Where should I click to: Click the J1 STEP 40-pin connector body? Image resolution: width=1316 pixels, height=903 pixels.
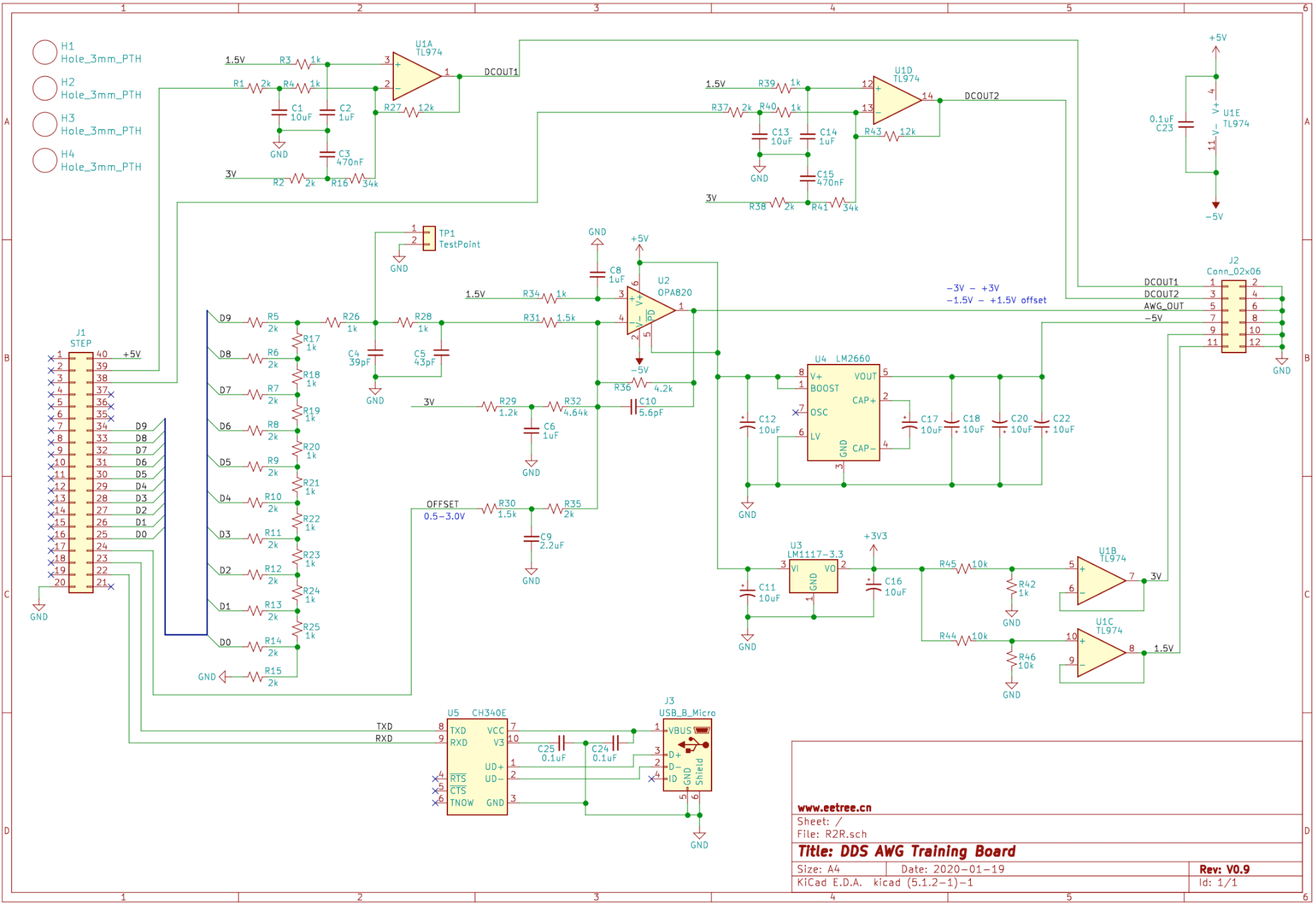pos(81,472)
